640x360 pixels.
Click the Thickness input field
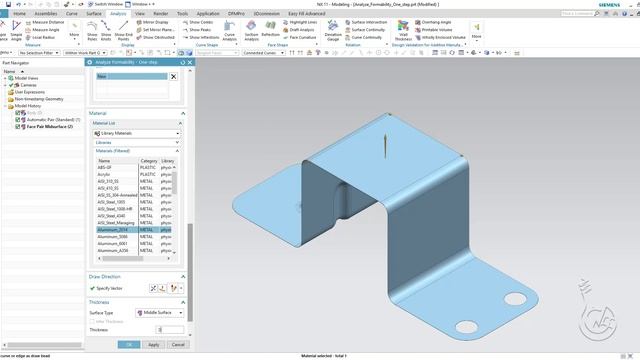170,329
